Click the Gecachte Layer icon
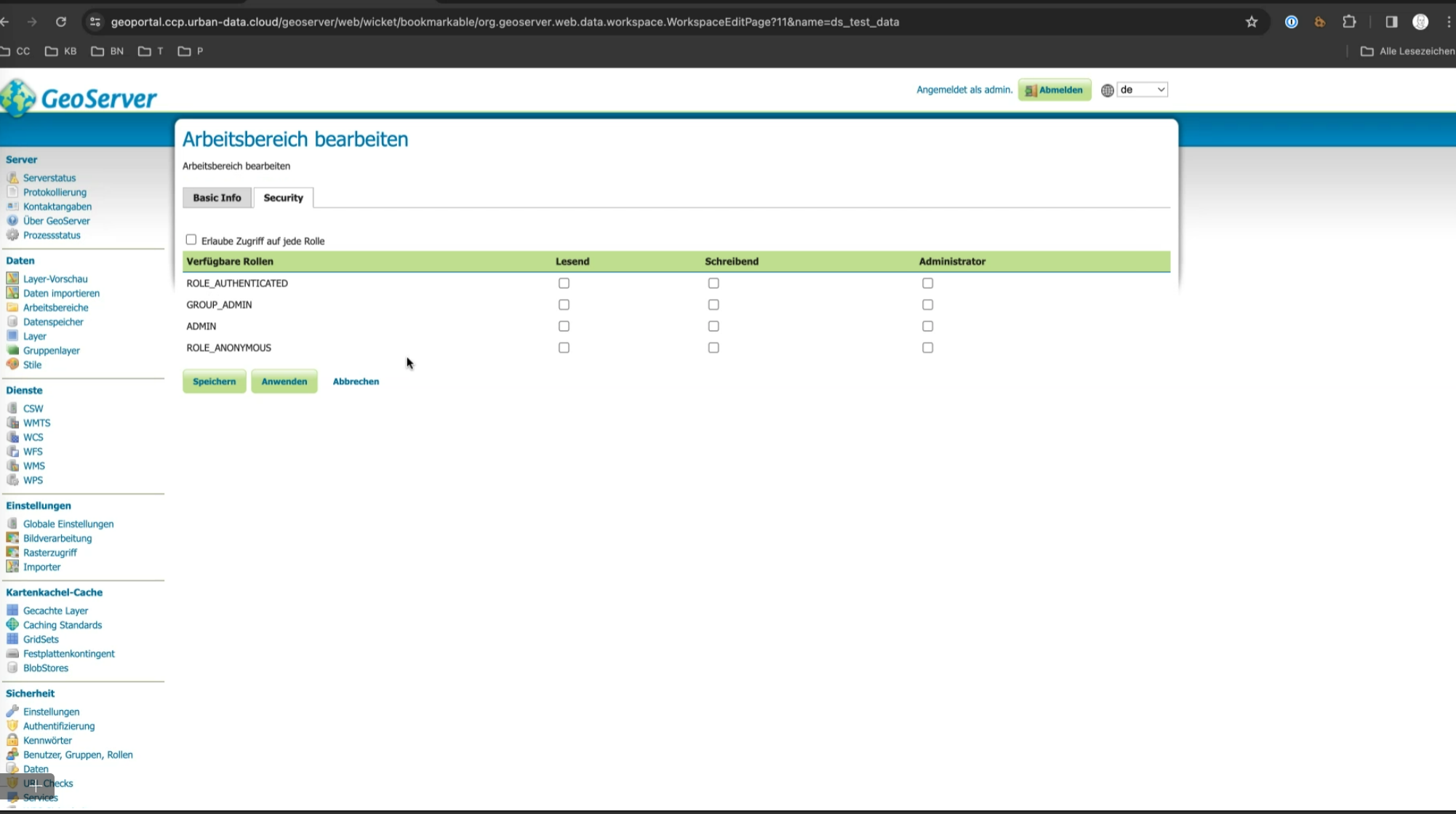 pyautogui.click(x=12, y=610)
